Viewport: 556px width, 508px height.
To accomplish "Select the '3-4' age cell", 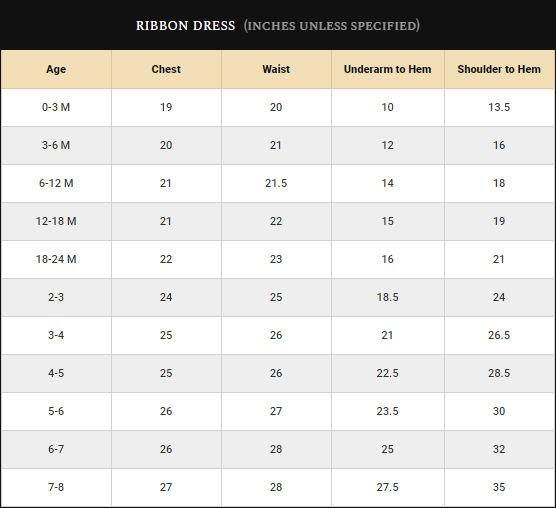I will tap(56, 335).
